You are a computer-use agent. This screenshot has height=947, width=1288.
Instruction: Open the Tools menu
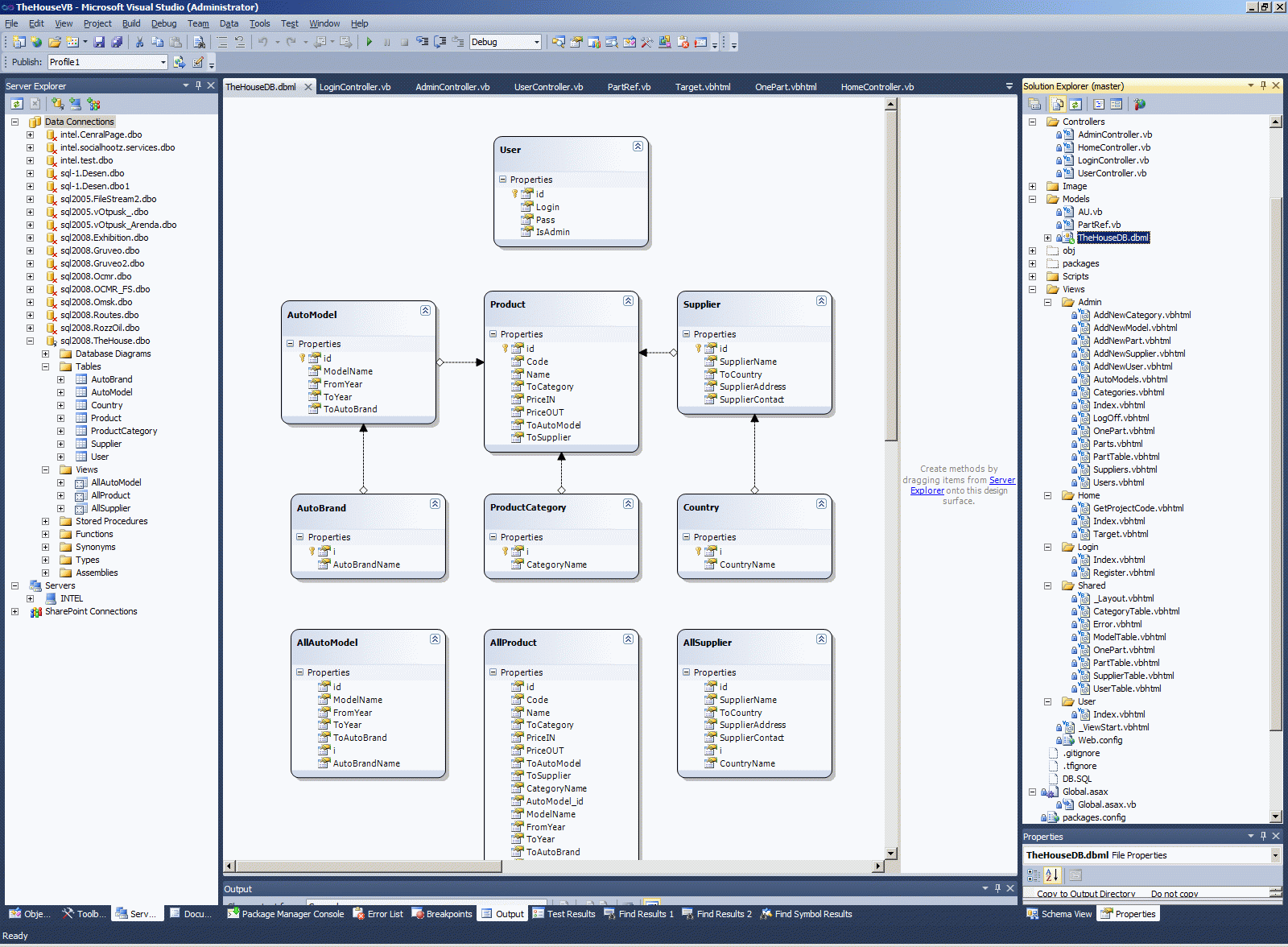tap(259, 23)
